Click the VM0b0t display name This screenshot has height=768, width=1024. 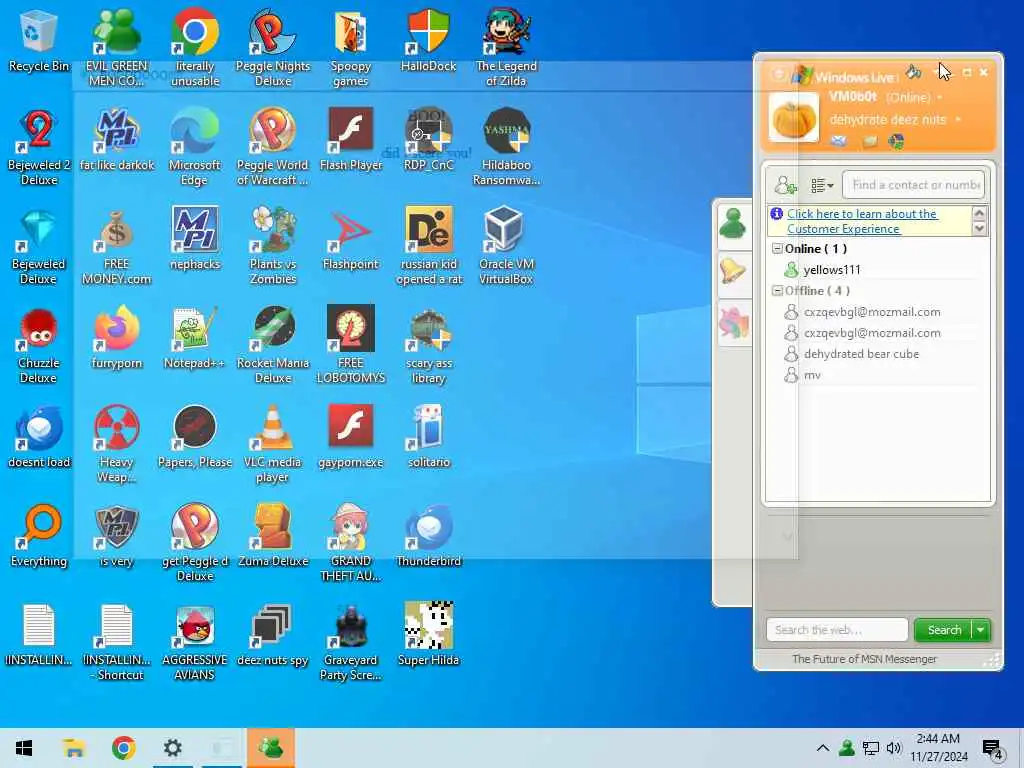[853, 97]
